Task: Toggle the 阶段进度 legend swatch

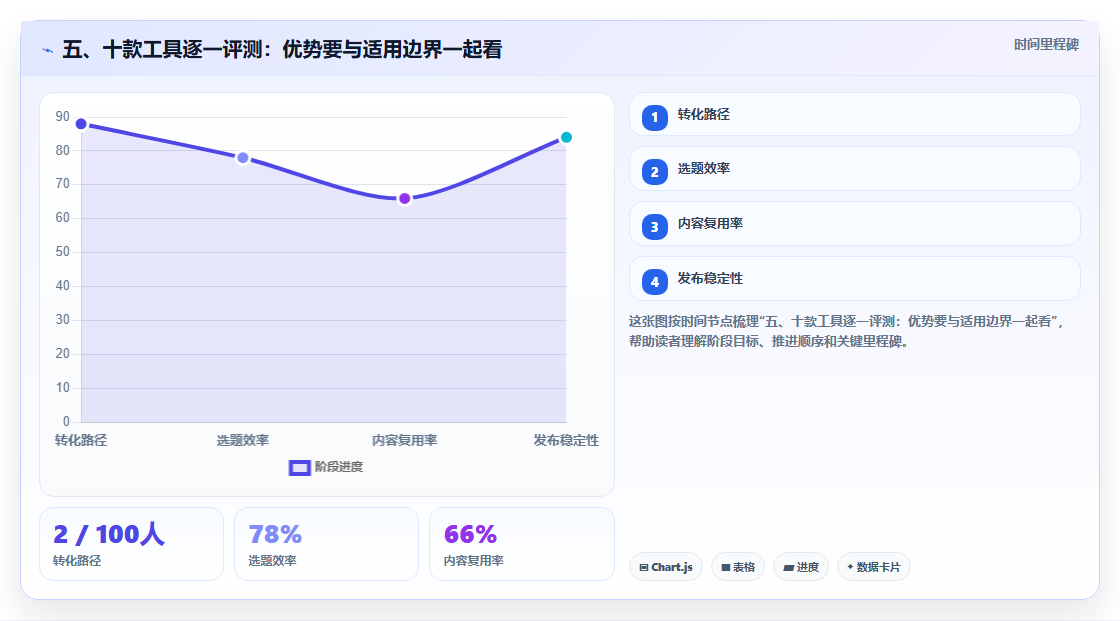Action: 299,467
